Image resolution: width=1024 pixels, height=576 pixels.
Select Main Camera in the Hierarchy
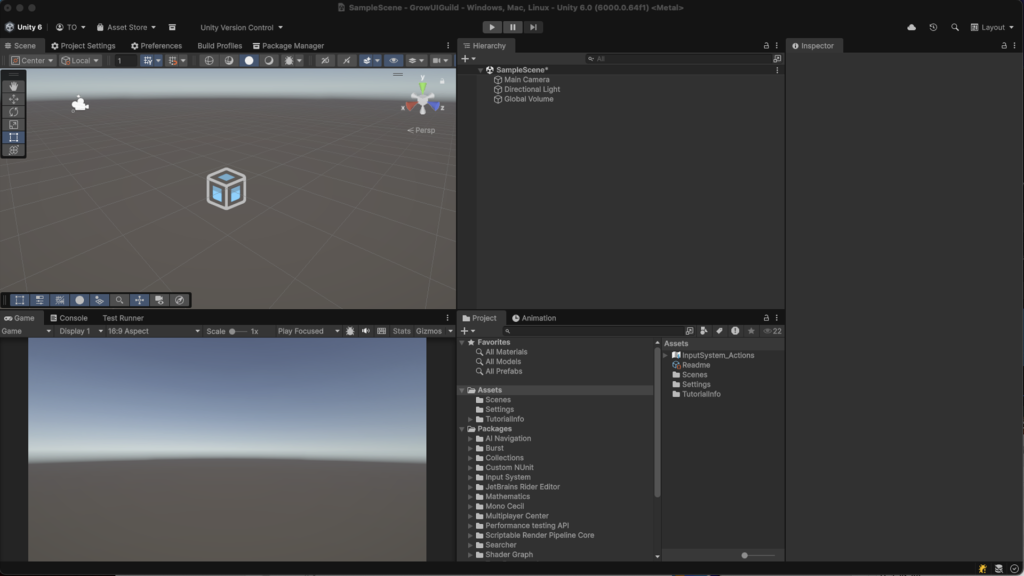coord(526,80)
